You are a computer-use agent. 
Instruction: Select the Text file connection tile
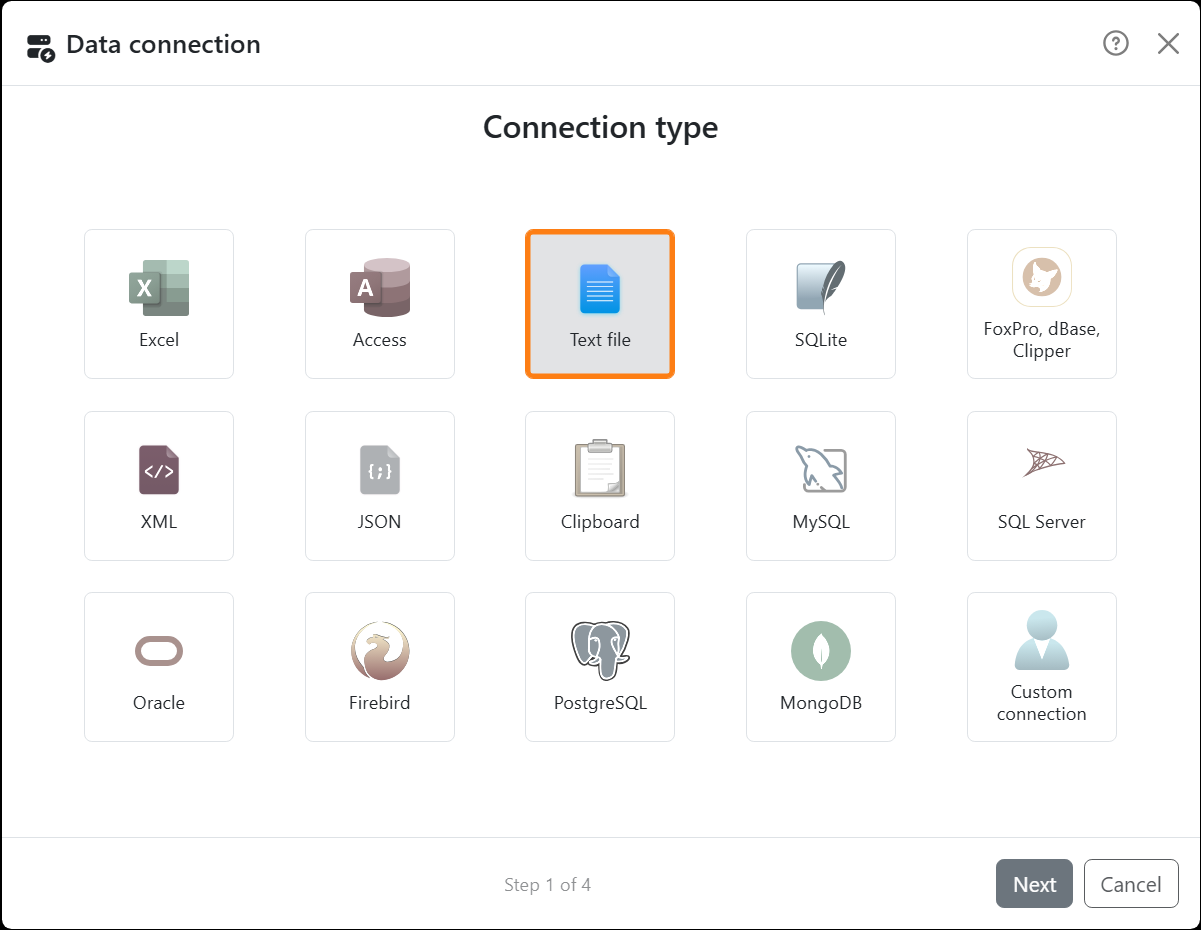click(x=600, y=304)
